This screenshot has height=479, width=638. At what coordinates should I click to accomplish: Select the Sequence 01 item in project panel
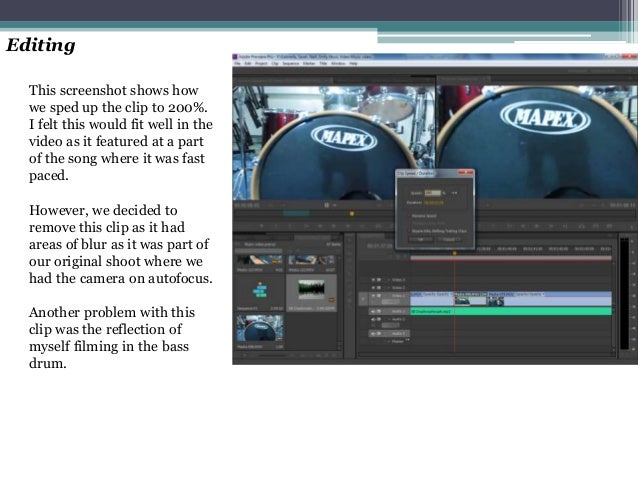260,293
